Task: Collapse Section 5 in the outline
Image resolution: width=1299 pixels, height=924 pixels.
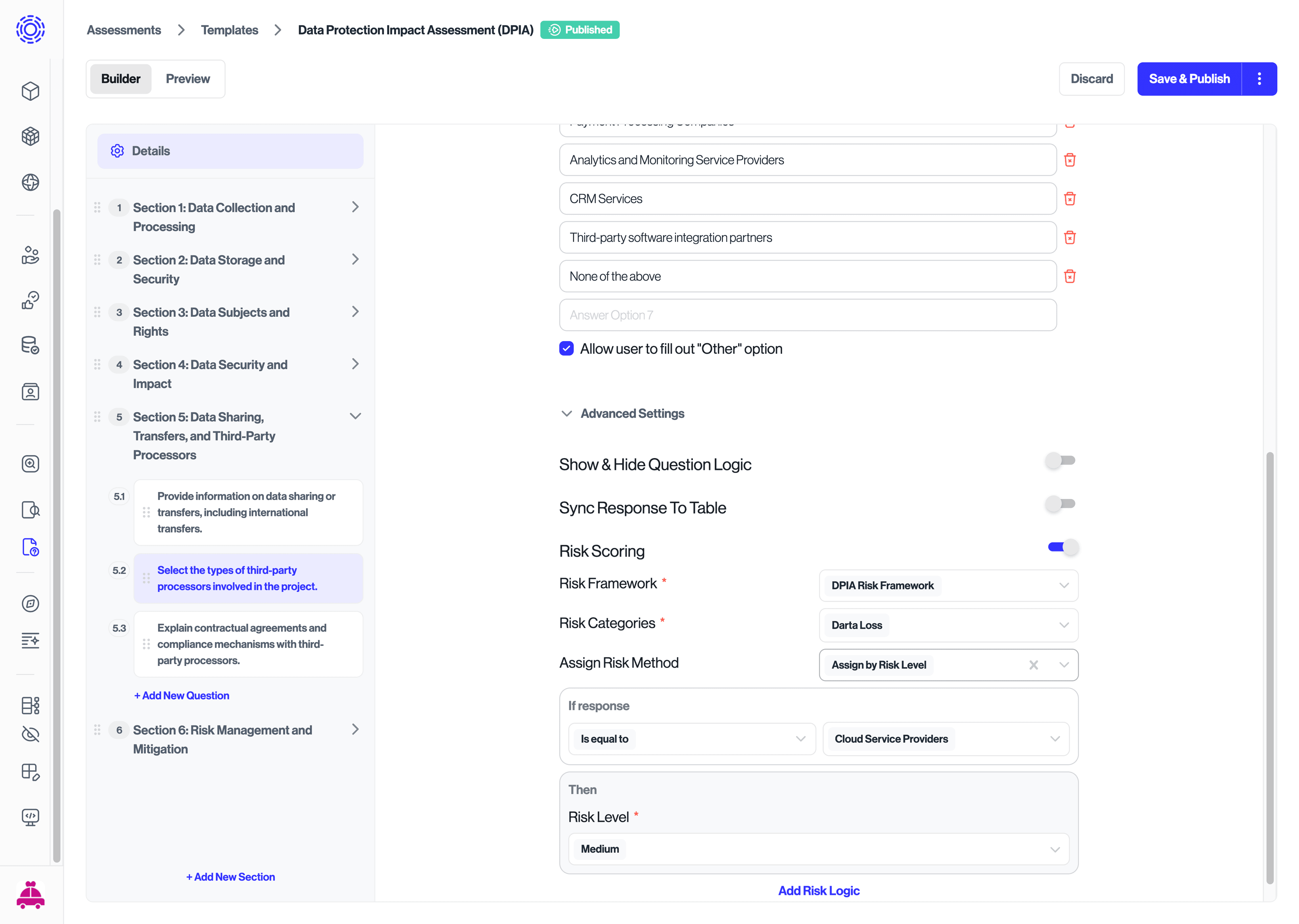Action: click(x=356, y=416)
